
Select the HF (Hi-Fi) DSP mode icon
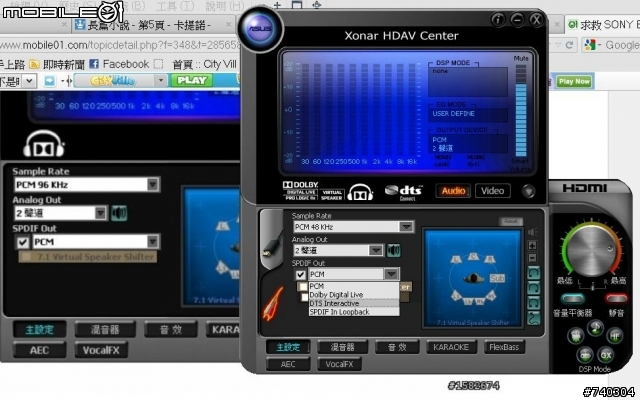tap(615, 336)
